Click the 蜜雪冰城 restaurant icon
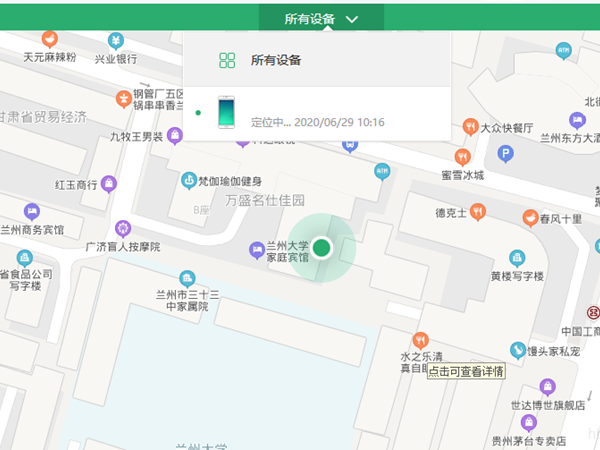 pos(461,157)
